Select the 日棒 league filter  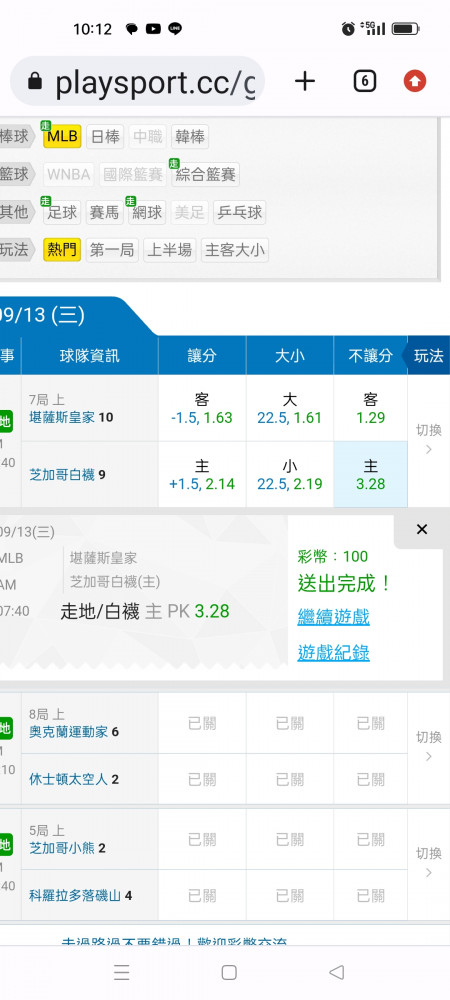point(105,136)
